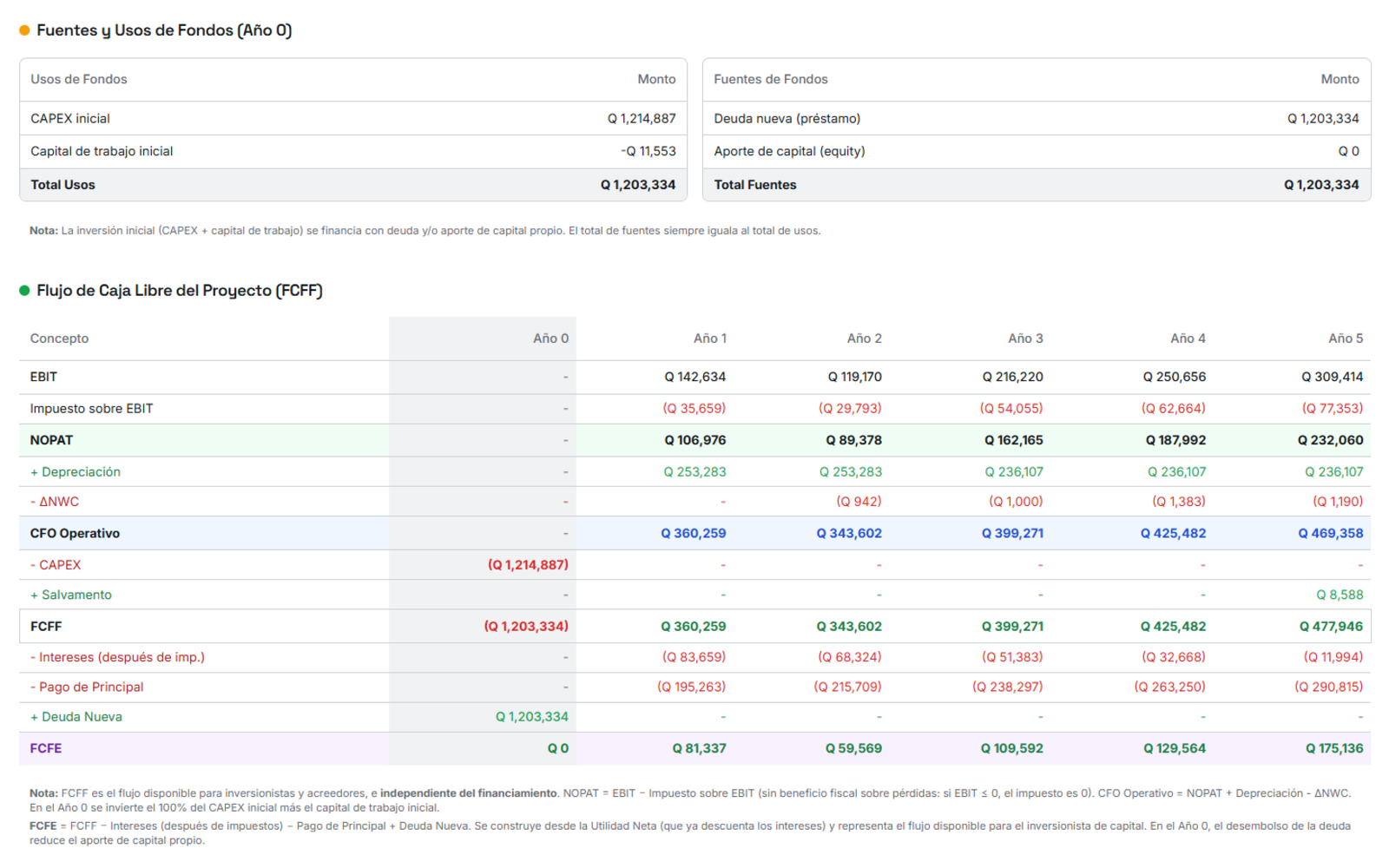Click the Depreciación value under Año 3
The width and height of the screenshot is (1389, 868).
click(1014, 472)
